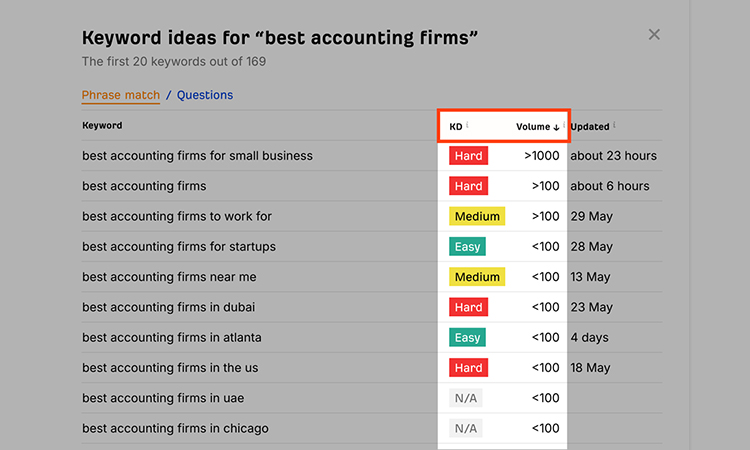Click 'about 6 hours' updated value
The width and height of the screenshot is (750, 450).
pyautogui.click(x=610, y=186)
